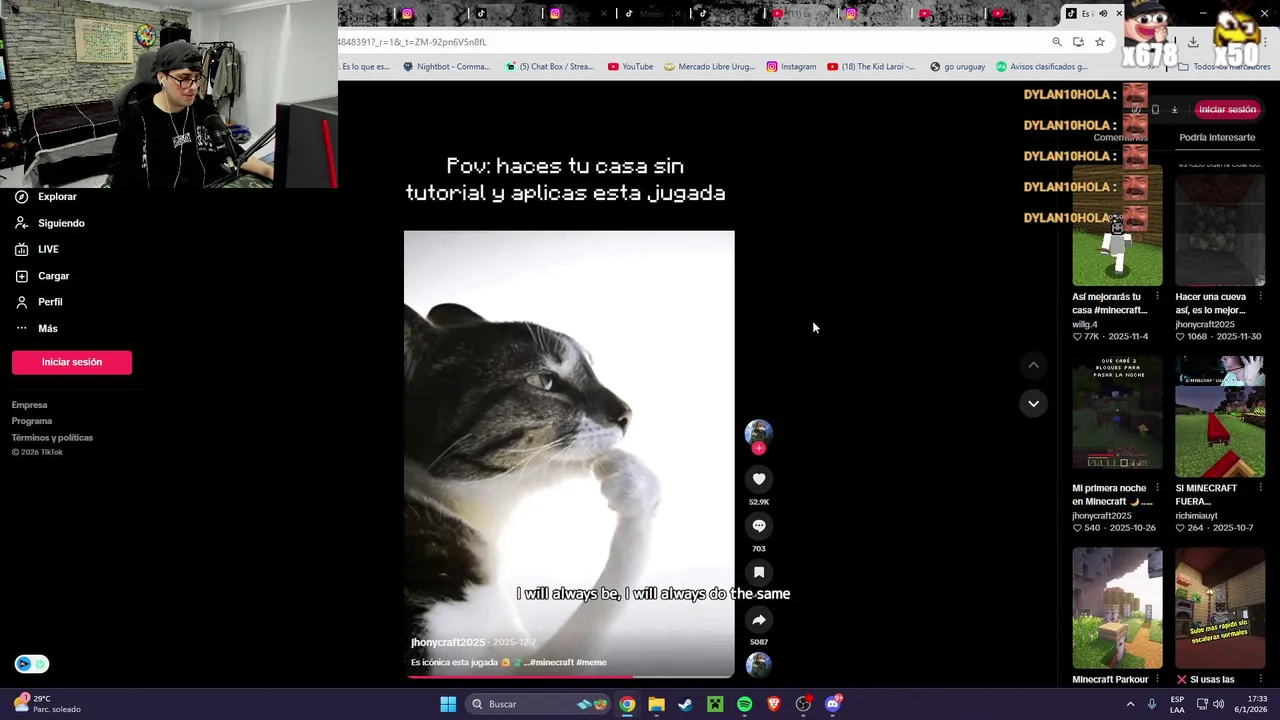The width and height of the screenshot is (1280, 720).
Task: Open the Empresa footer link
Action: point(29,405)
